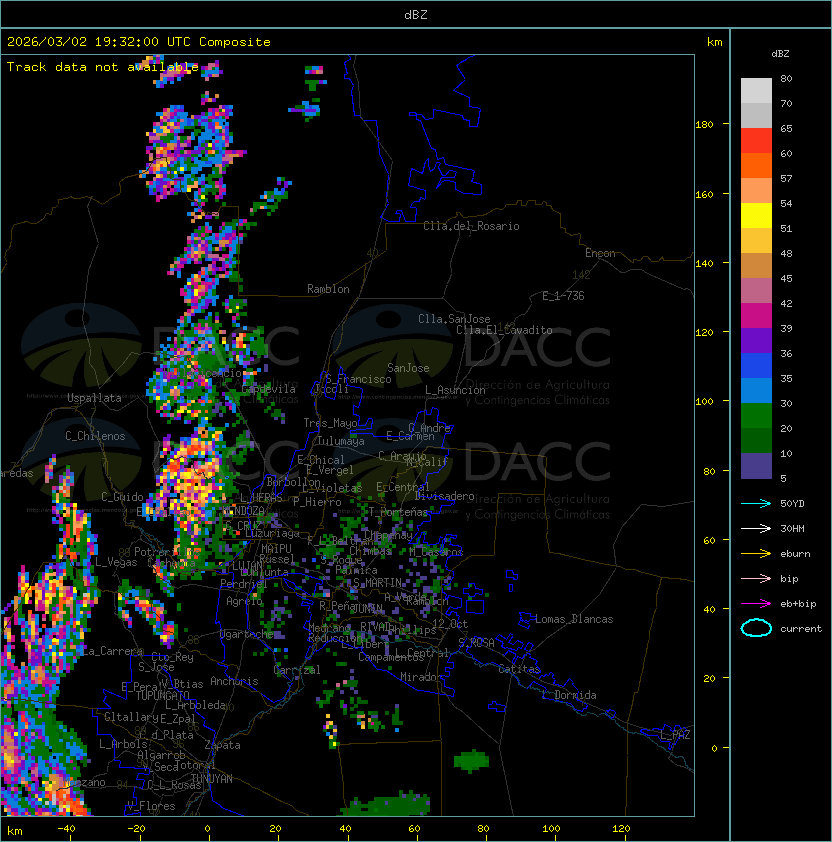The width and height of the screenshot is (832, 842).
Task: Click the 'S_Francisco' place label
Action: click(358, 379)
